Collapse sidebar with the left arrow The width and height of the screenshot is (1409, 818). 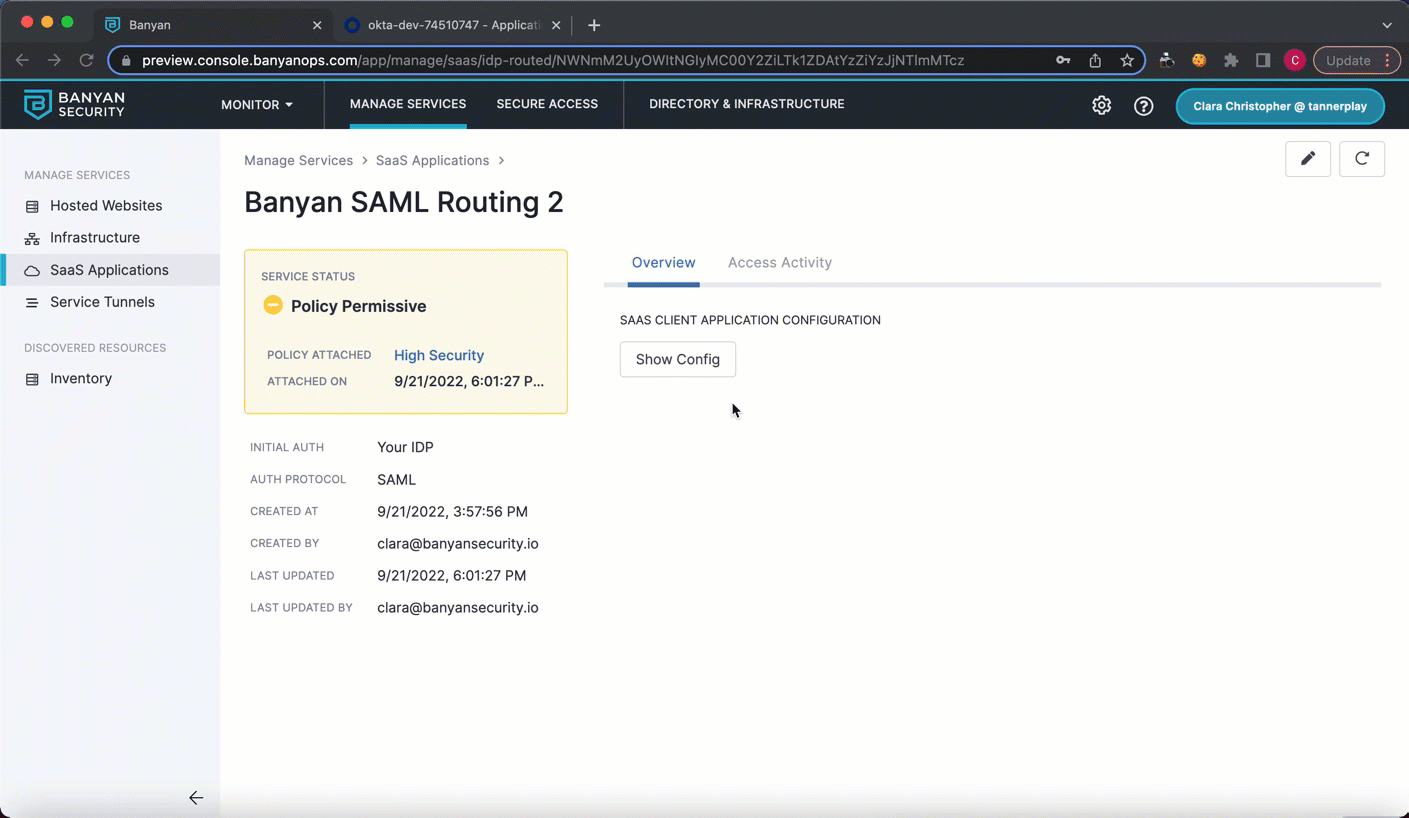pyautogui.click(x=196, y=797)
